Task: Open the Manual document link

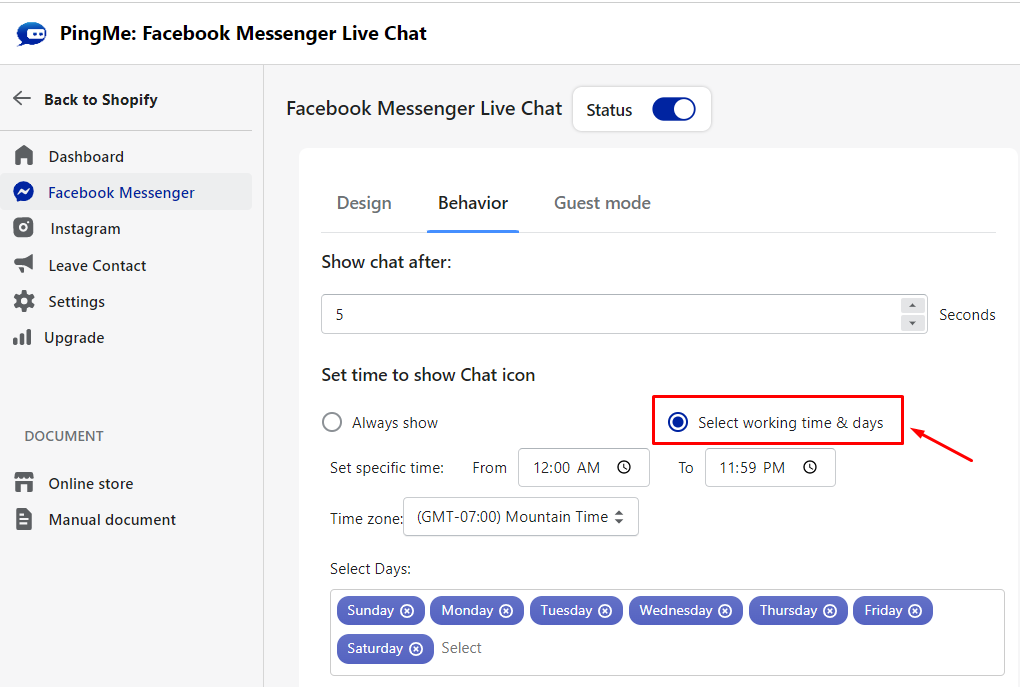Action: [112, 520]
